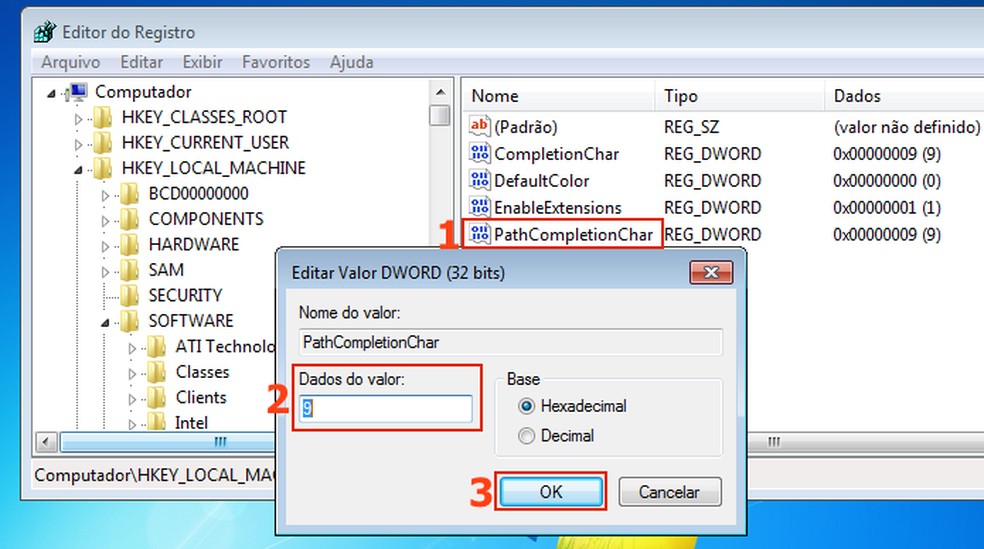Select the EnableExtensions value name
The image size is (984, 549).
[557, 208]
